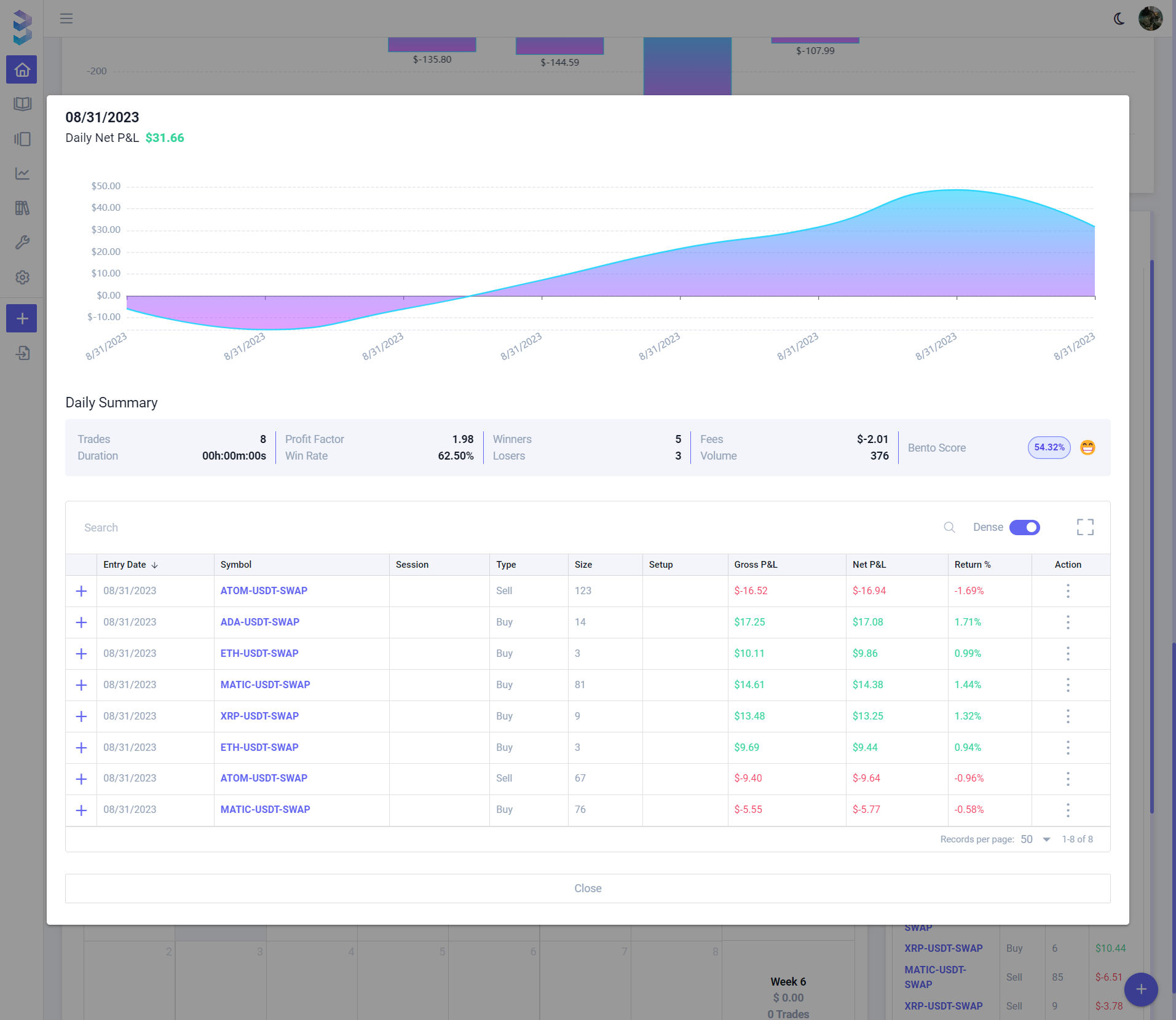This screenshot has height=1020, width=1176.
Task: Open the ADA-USDT-SWAP symbol link
Action: 259,622
